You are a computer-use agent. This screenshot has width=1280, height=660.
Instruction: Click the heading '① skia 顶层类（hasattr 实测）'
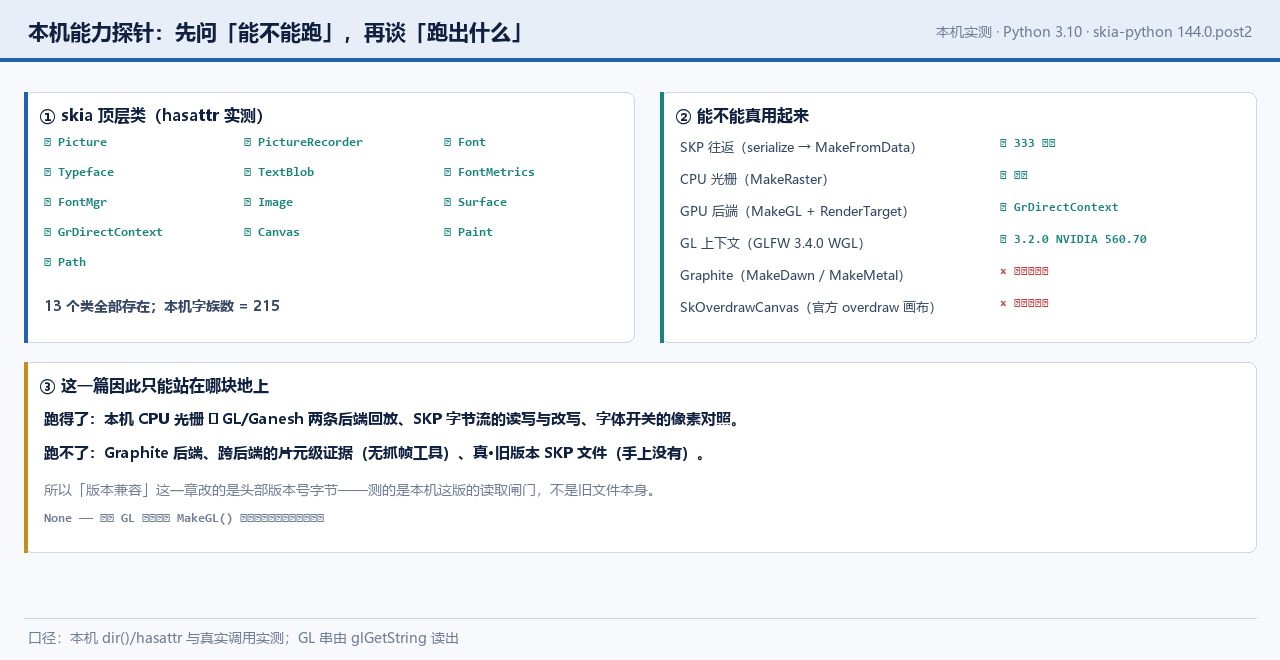[x=152, y=116]
